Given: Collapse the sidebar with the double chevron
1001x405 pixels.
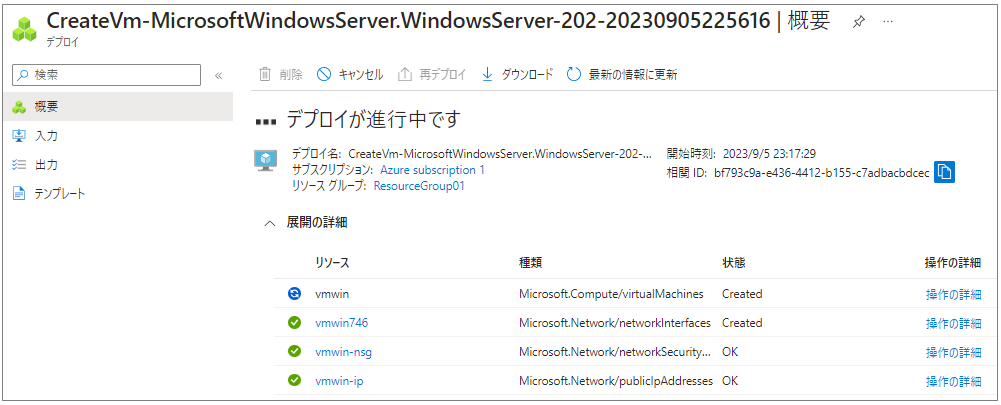Looking at the screenshot, I should 218,75.
